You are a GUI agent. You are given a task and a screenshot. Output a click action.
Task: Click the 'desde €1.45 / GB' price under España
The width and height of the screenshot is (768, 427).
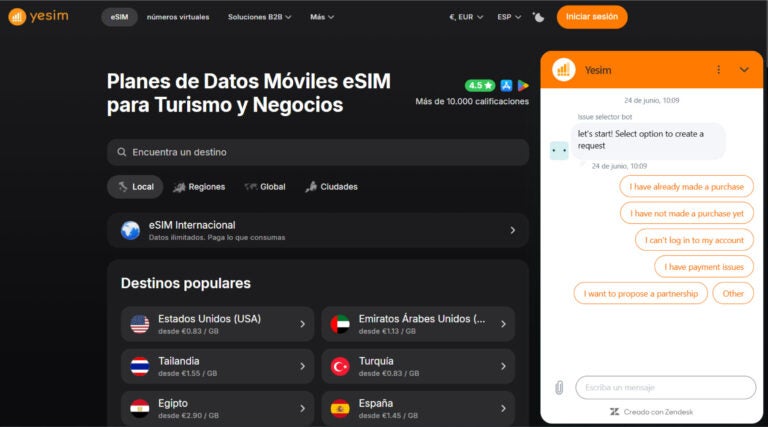[x=388, y=416]
